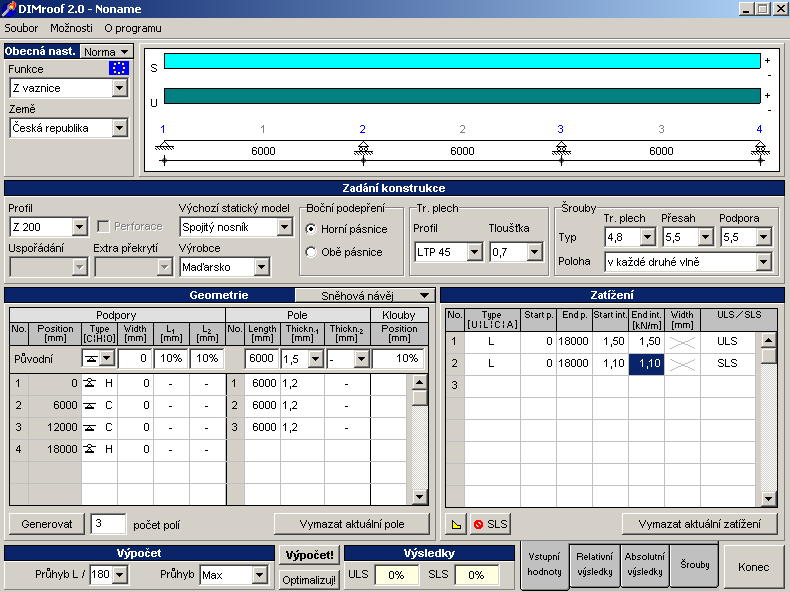Open the Tr. plech Profil dropdown LTP 45
The image size is (790, 592).
475,252
